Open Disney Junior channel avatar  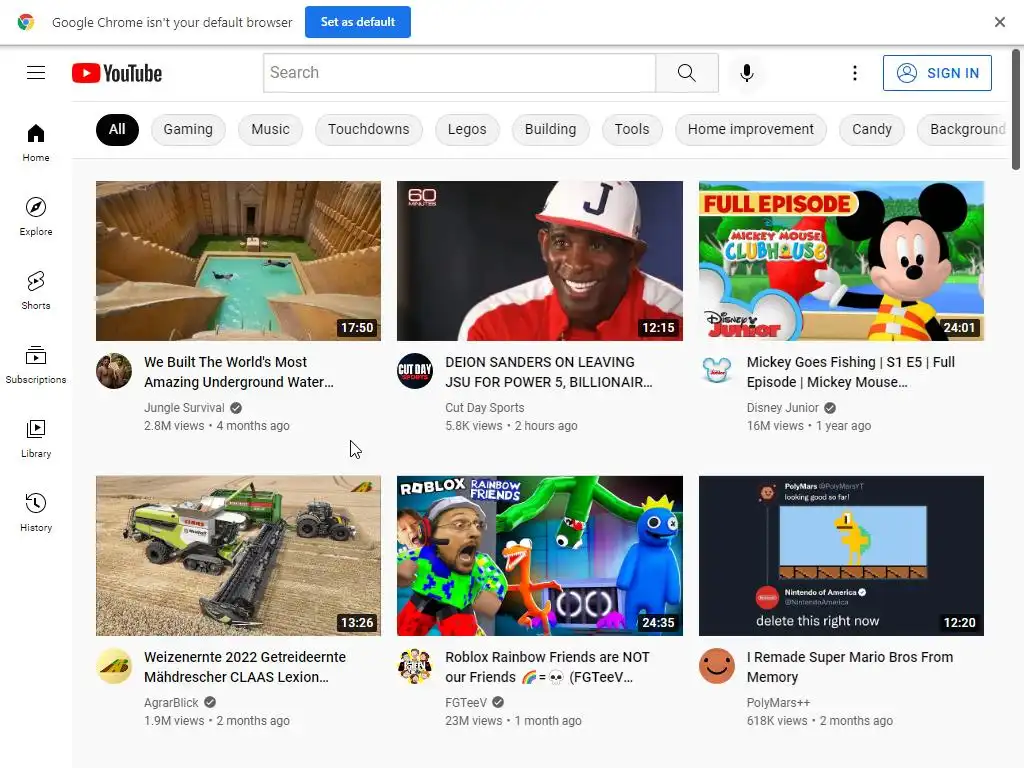coord(717,371)
